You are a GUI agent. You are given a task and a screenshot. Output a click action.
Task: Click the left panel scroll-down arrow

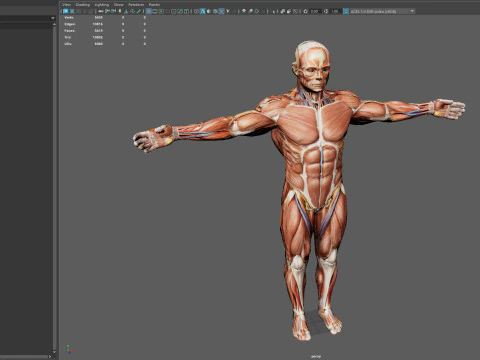pos(54,352)
